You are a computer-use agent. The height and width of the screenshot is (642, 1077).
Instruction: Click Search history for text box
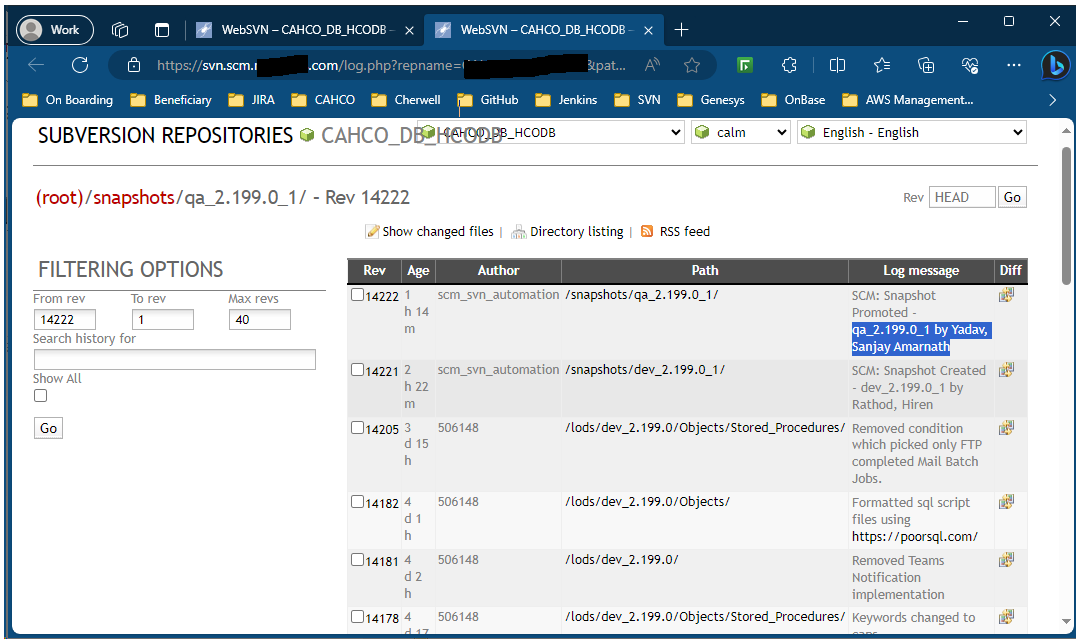click(x=174, y=360)
